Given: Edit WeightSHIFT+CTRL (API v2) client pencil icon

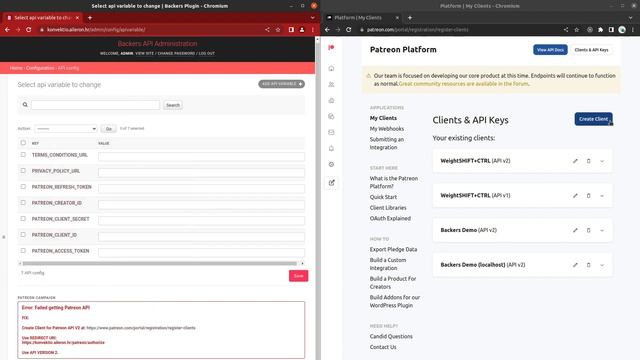Looking at the screenshot, I should (x=575, y=161).
